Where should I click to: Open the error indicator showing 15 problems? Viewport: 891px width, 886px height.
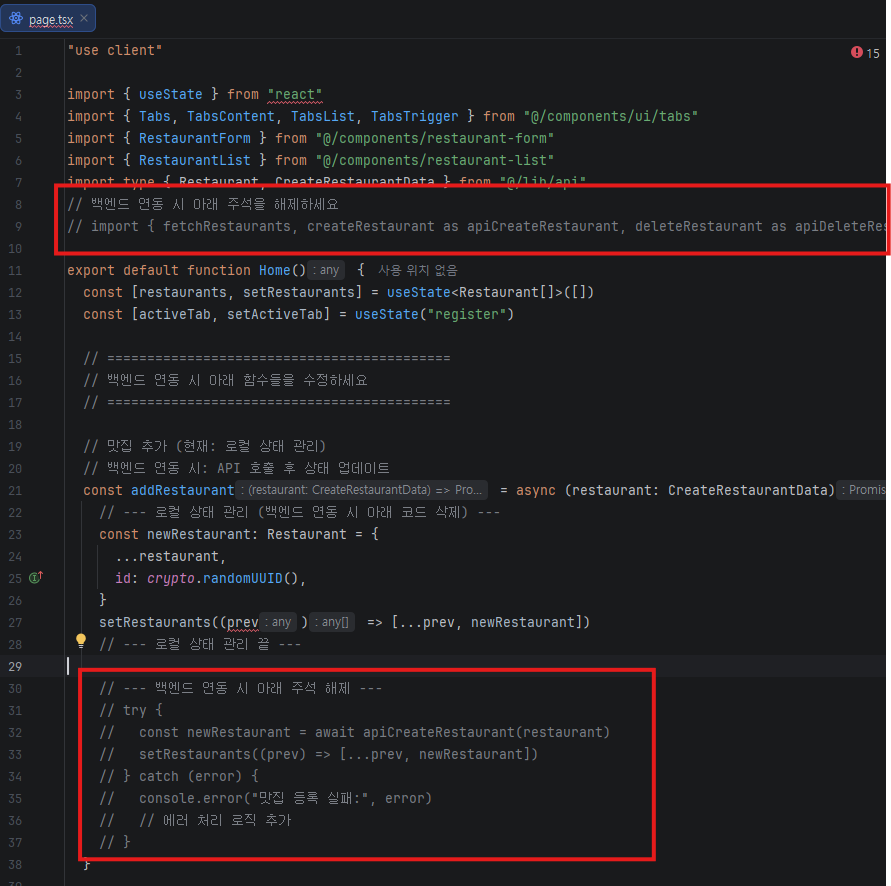865,53
